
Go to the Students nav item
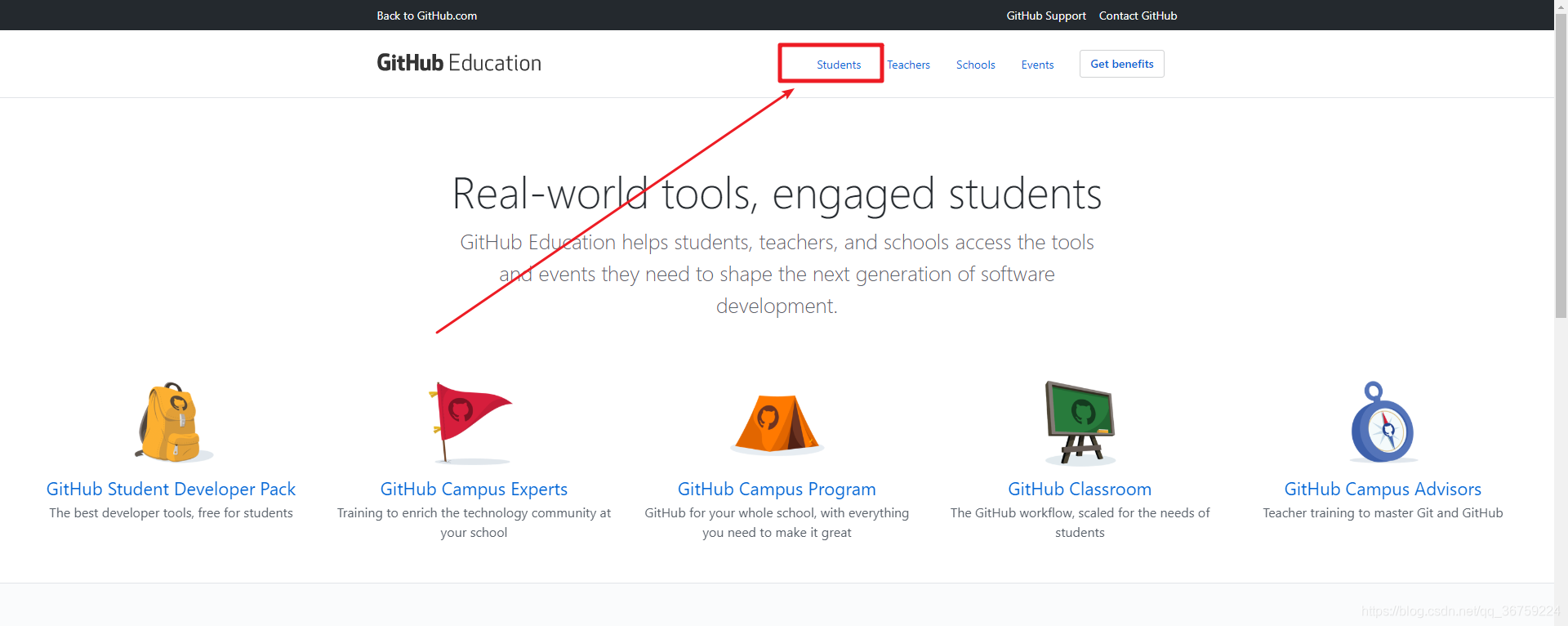(x=839, y=65)
